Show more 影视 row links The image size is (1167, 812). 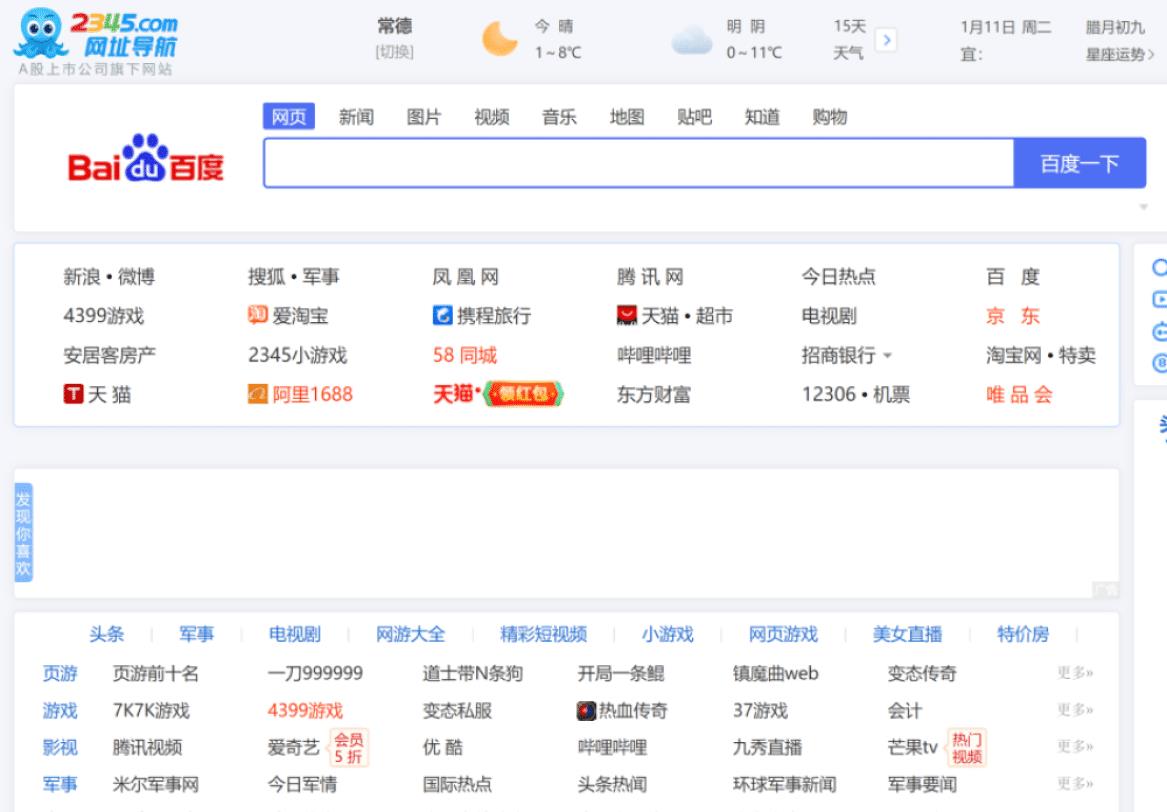click(x=1075, y=747)
